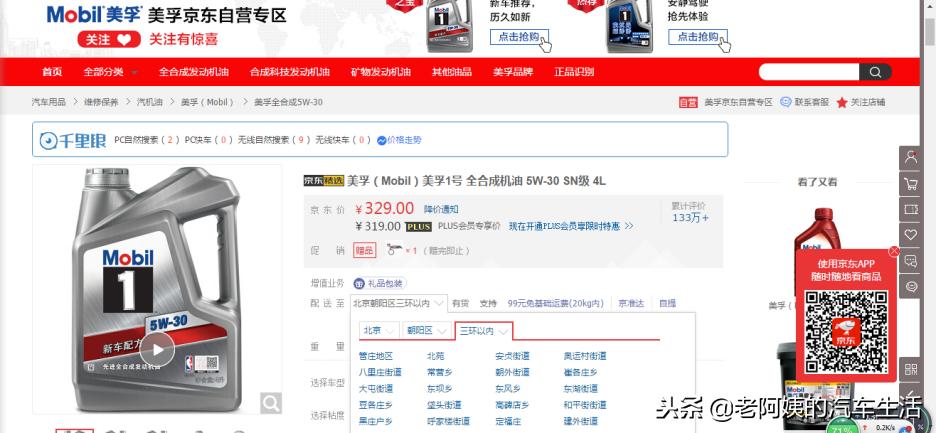The image size is (936, 433).
Task: Play the product video on the Mobil 1 image
Action: click(157, 349)
